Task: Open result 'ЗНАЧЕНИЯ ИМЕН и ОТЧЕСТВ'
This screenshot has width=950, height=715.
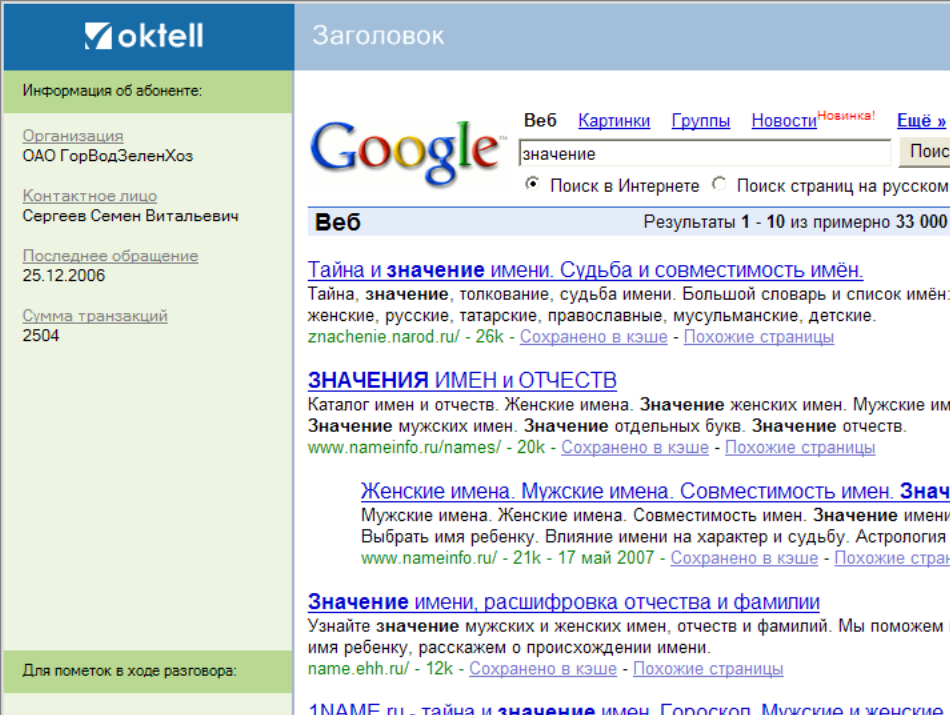Action: [x=462, y=380]
